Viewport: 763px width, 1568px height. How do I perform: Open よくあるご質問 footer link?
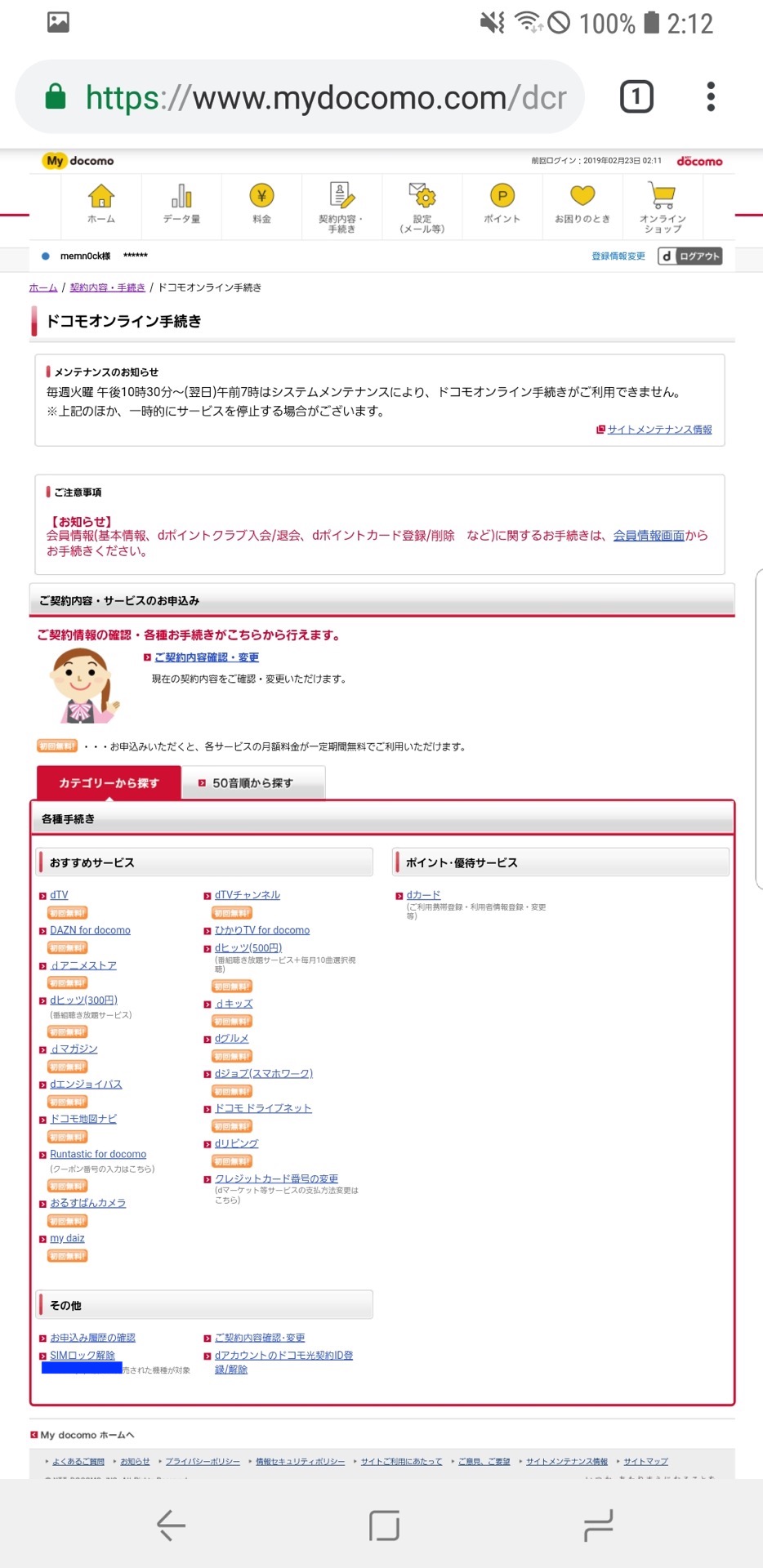78,1462
